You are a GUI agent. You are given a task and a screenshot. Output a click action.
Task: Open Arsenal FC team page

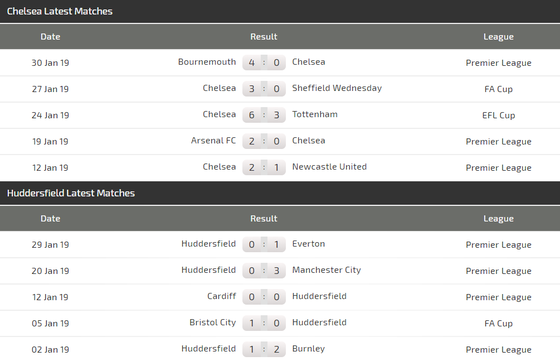pyautogui.click(x=213, y=140)
